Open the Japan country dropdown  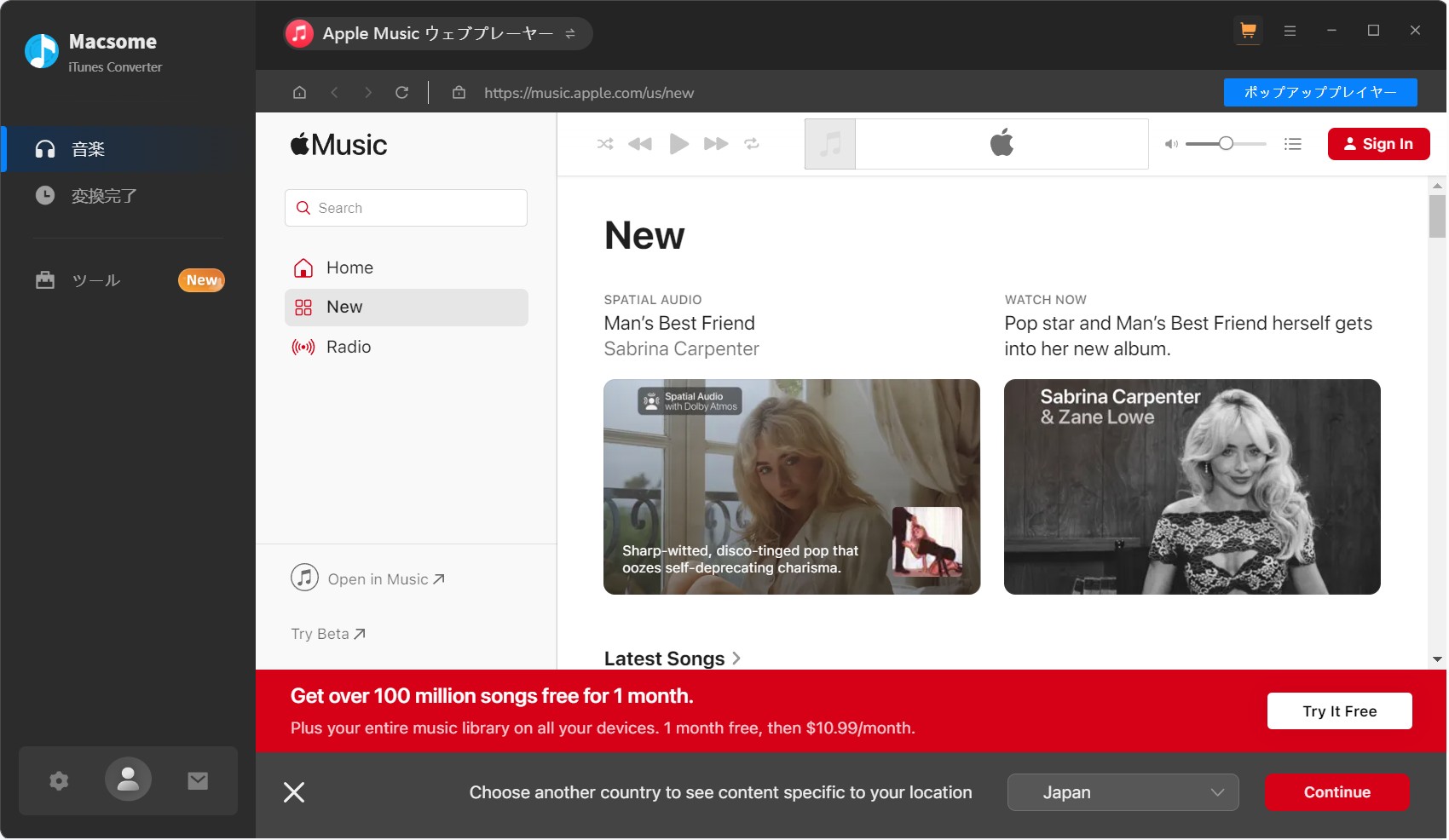(1123, 792)
